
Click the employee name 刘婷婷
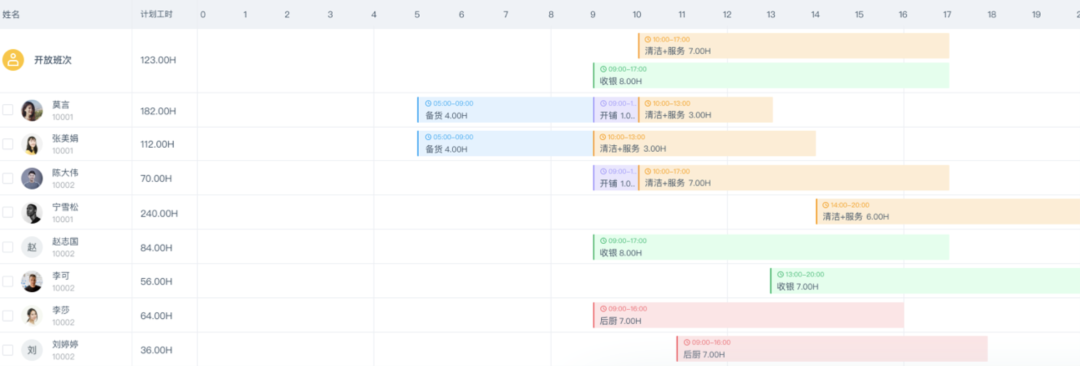pos(65,344)
